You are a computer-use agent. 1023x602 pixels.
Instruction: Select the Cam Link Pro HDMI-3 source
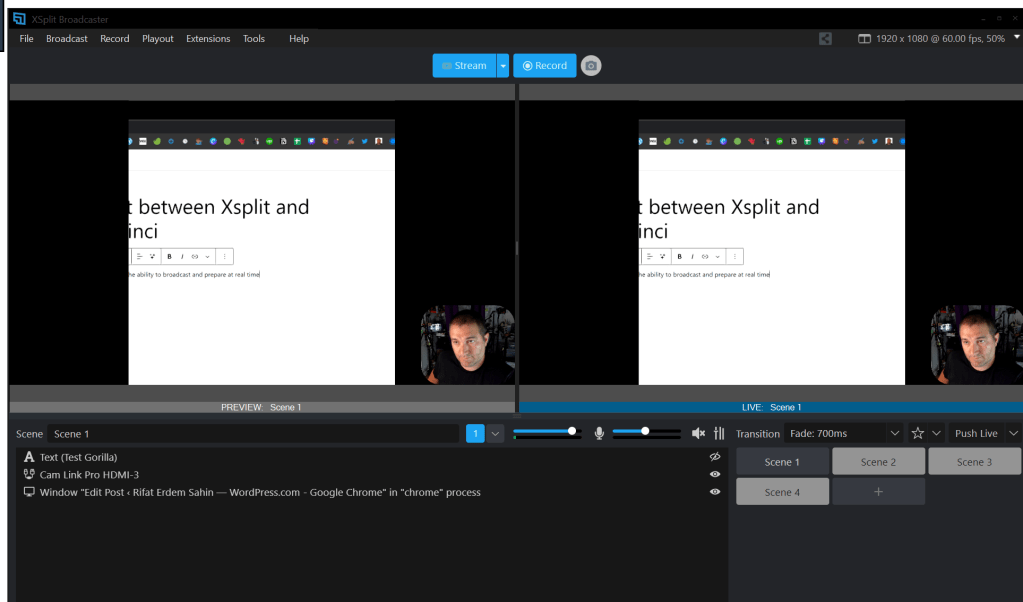(372, 475)
